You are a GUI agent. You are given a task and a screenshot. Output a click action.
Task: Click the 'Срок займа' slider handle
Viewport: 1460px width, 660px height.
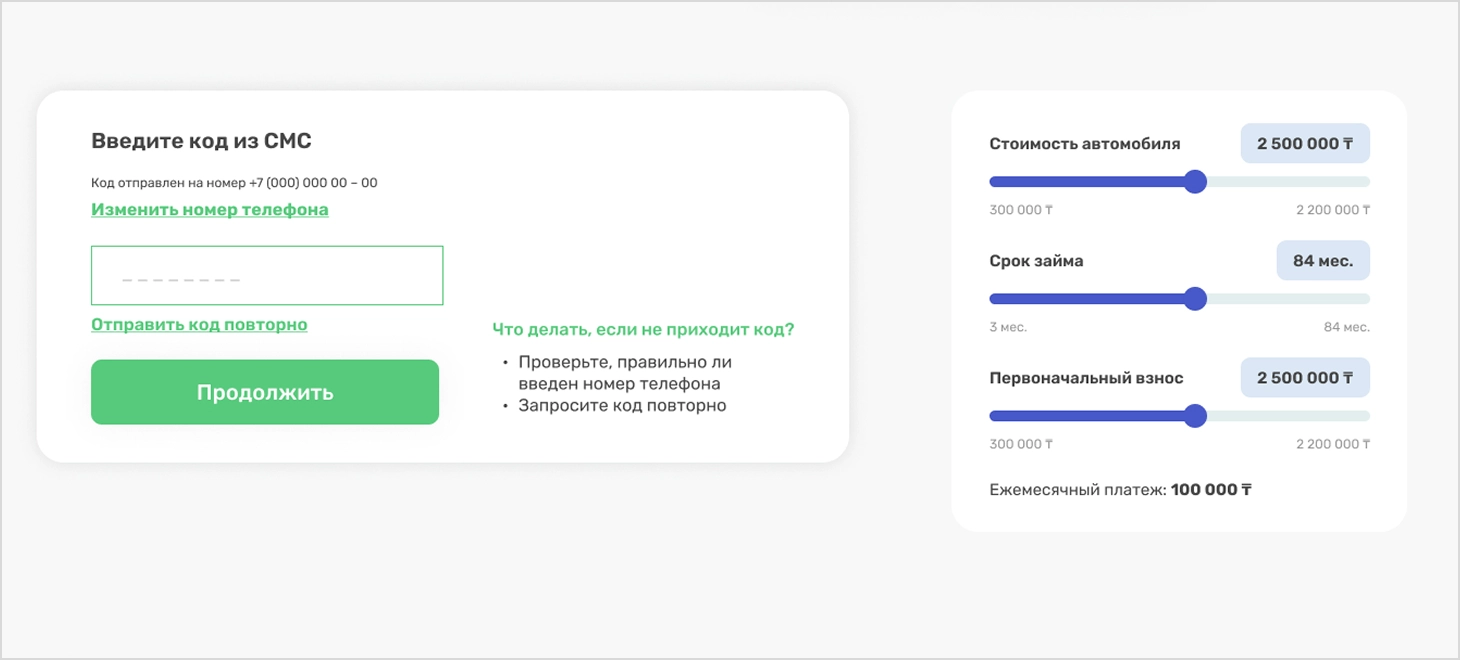[1195, 298]
